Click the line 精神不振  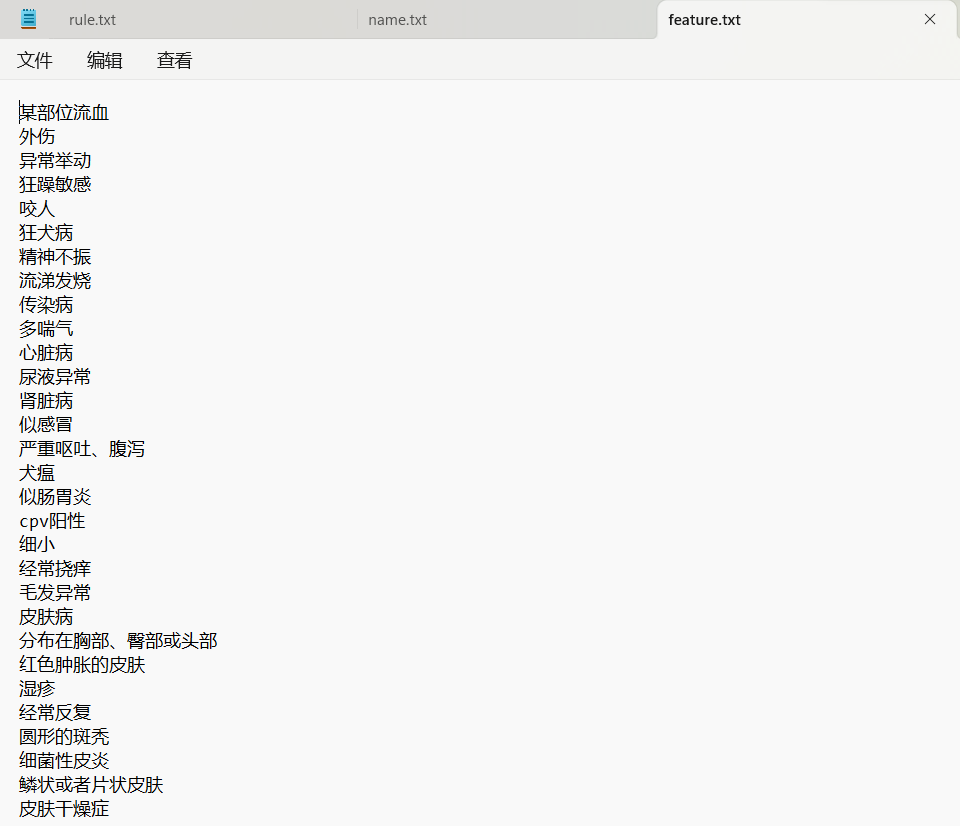coord(55,257)
